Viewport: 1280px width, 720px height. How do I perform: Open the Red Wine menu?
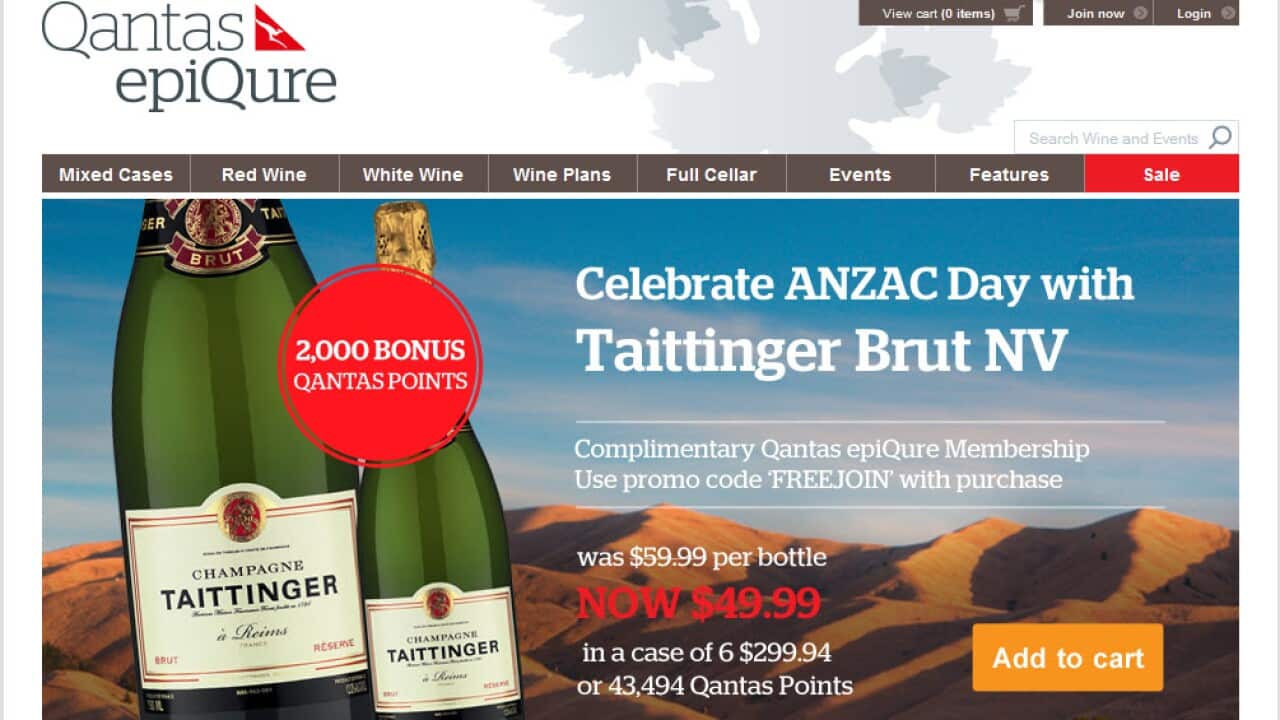point(264,174)
